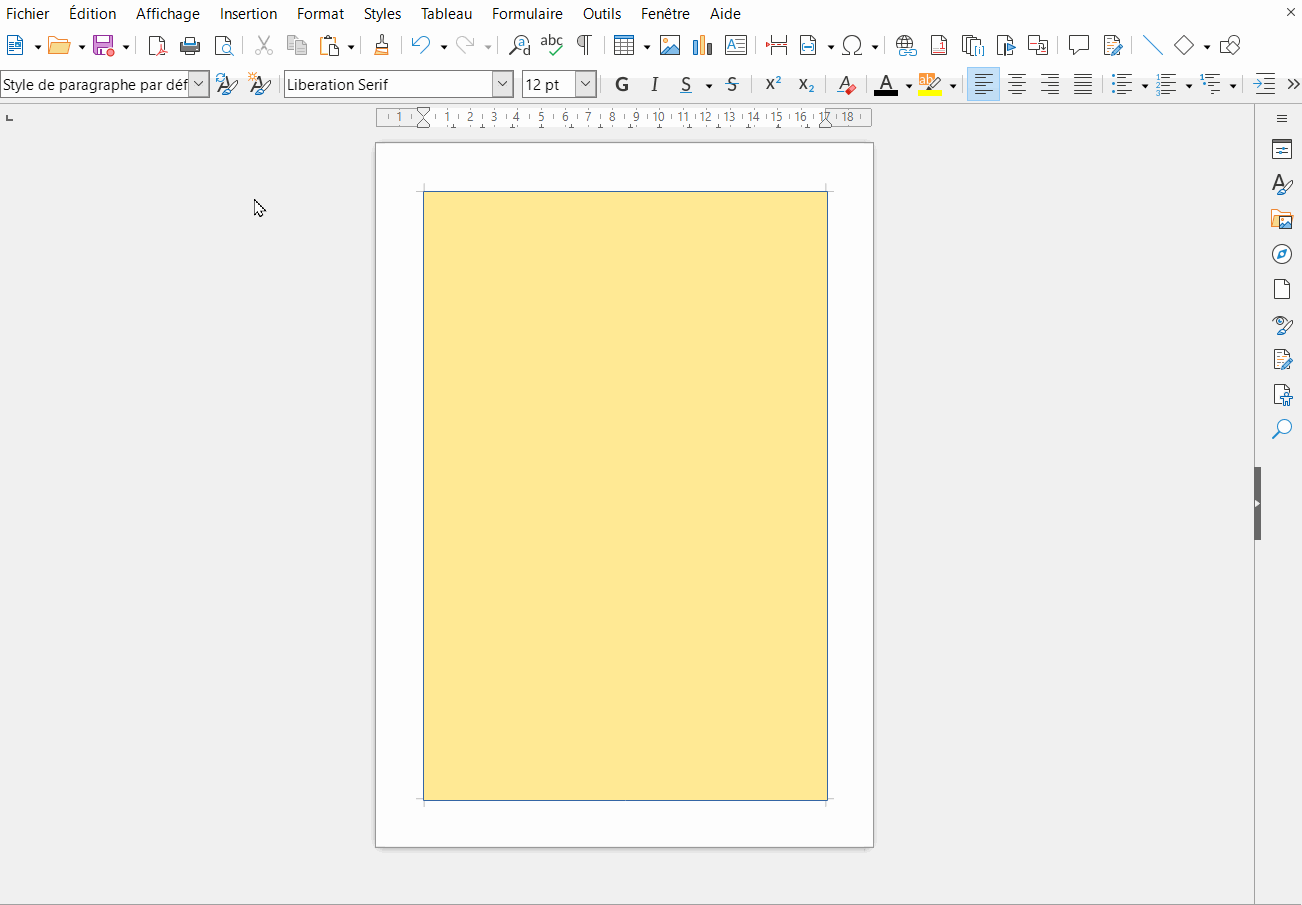Apply the black font color swatch
This screenshot has width=1302, height=905.
pos(886,85)
